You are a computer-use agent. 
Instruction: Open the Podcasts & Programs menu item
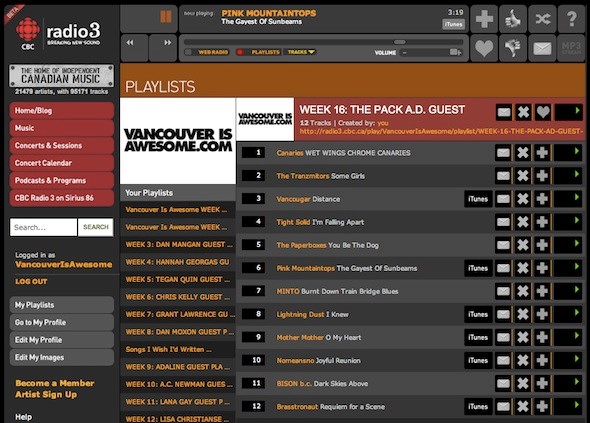tap(62, 181)
